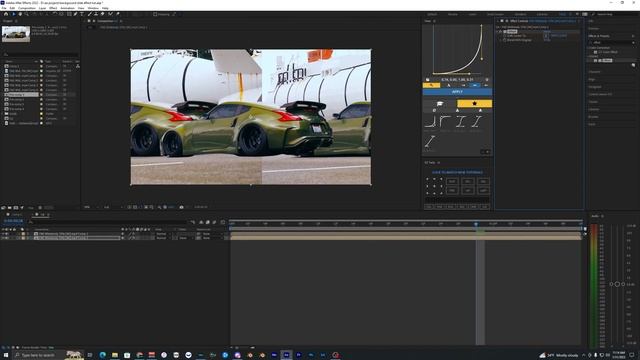Select the Hand tool
The image size is (640, 360).
[x=20, y=14]
